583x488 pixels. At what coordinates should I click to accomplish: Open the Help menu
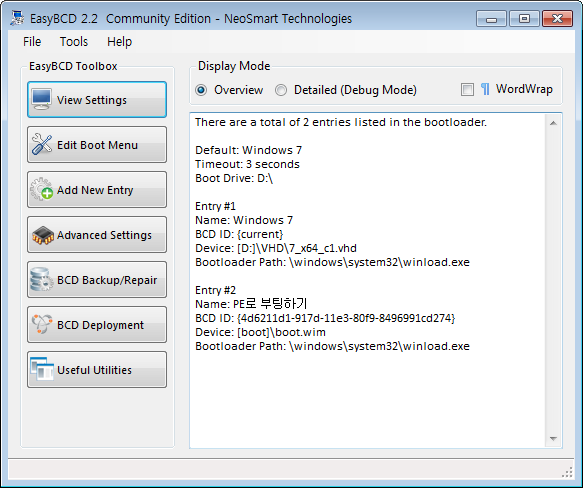tap(119, 42)
